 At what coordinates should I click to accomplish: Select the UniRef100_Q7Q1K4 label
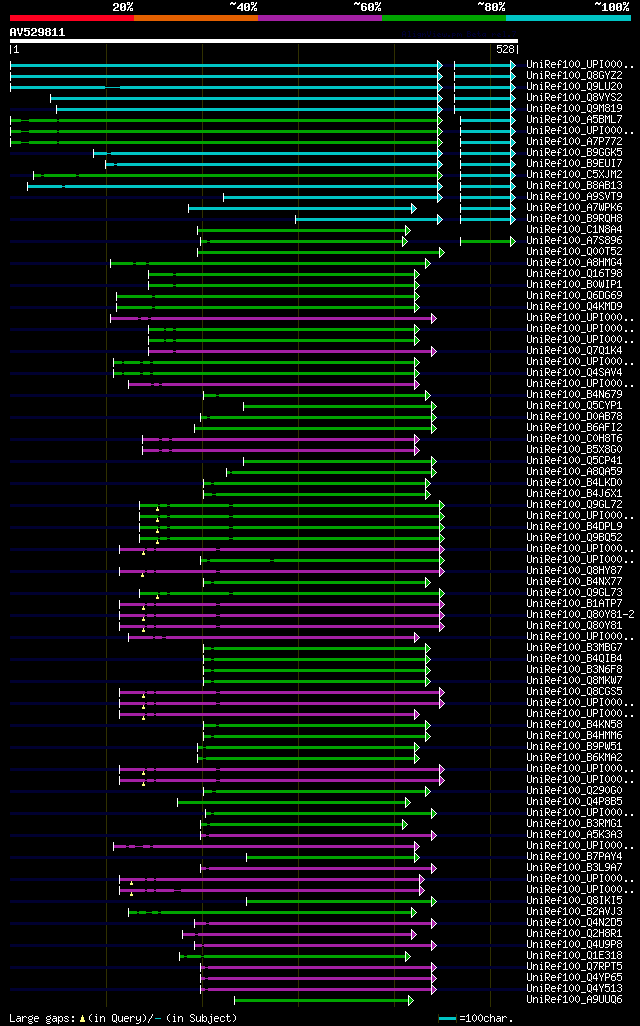pyautogui.click(x=575, y=351)
